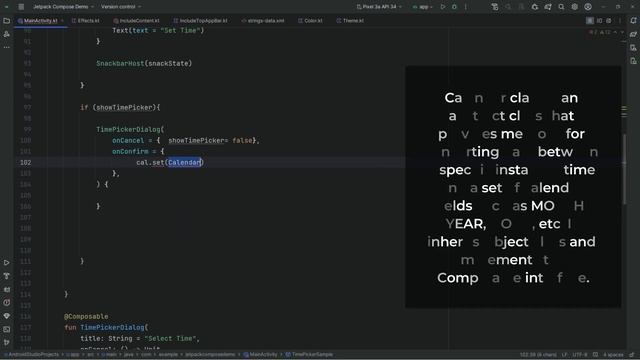Image resolution: width=640 pixels, height=360 pixels.
Task: Open the Commit tool window icon
Action: point(7,34)
